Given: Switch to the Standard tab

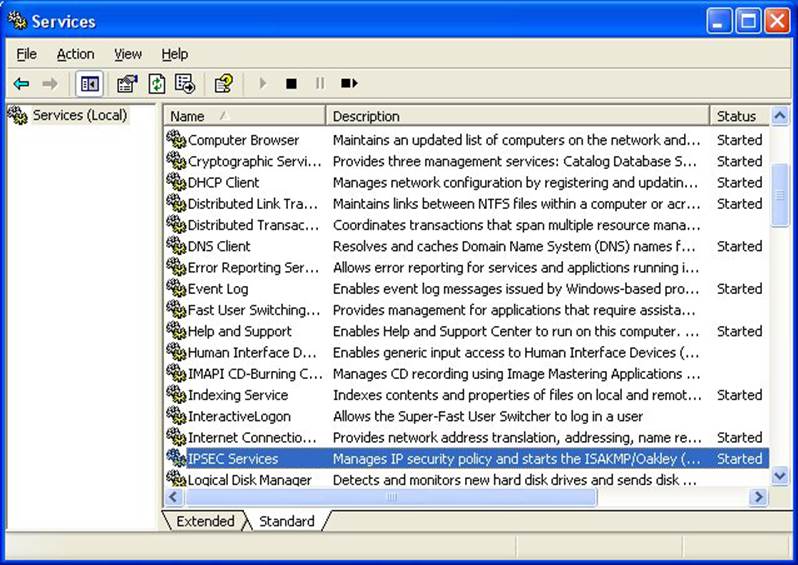Looking at the screenshot, I should point(286,521).
